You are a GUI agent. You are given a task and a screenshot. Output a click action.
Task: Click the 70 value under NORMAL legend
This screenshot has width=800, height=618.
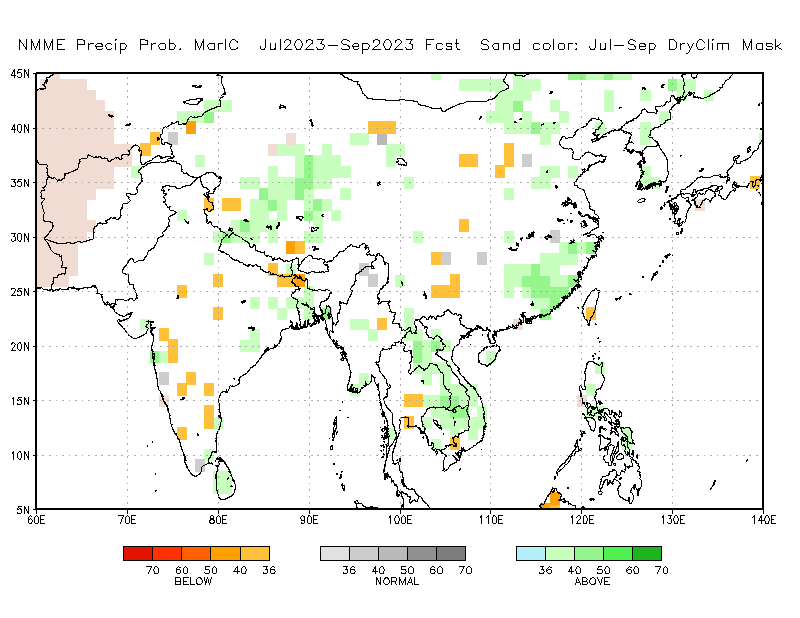click(465, 570)
